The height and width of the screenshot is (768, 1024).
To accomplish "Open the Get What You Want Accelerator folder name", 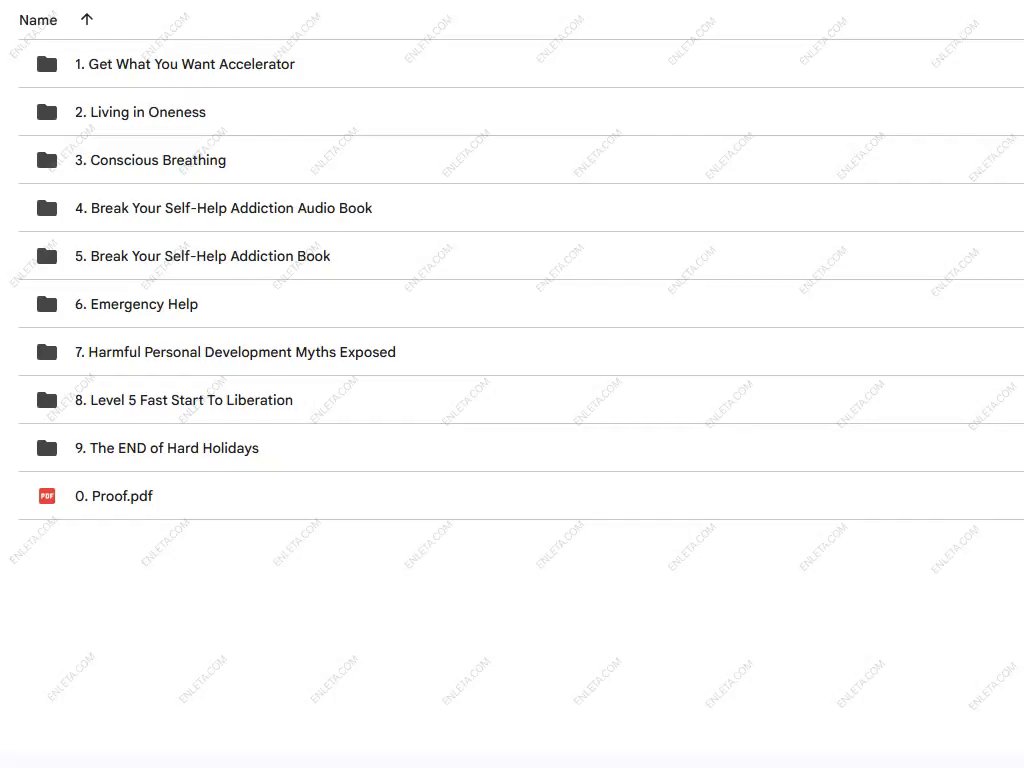I will coord(185,64).
